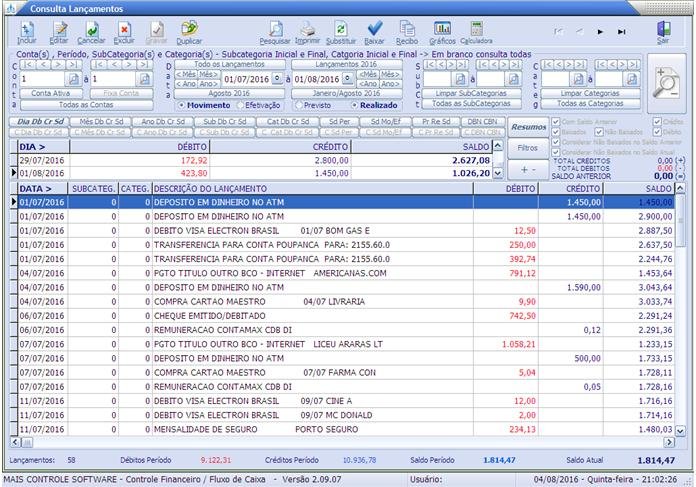Open lookup for the initial Categoria field

pos(578,79)
